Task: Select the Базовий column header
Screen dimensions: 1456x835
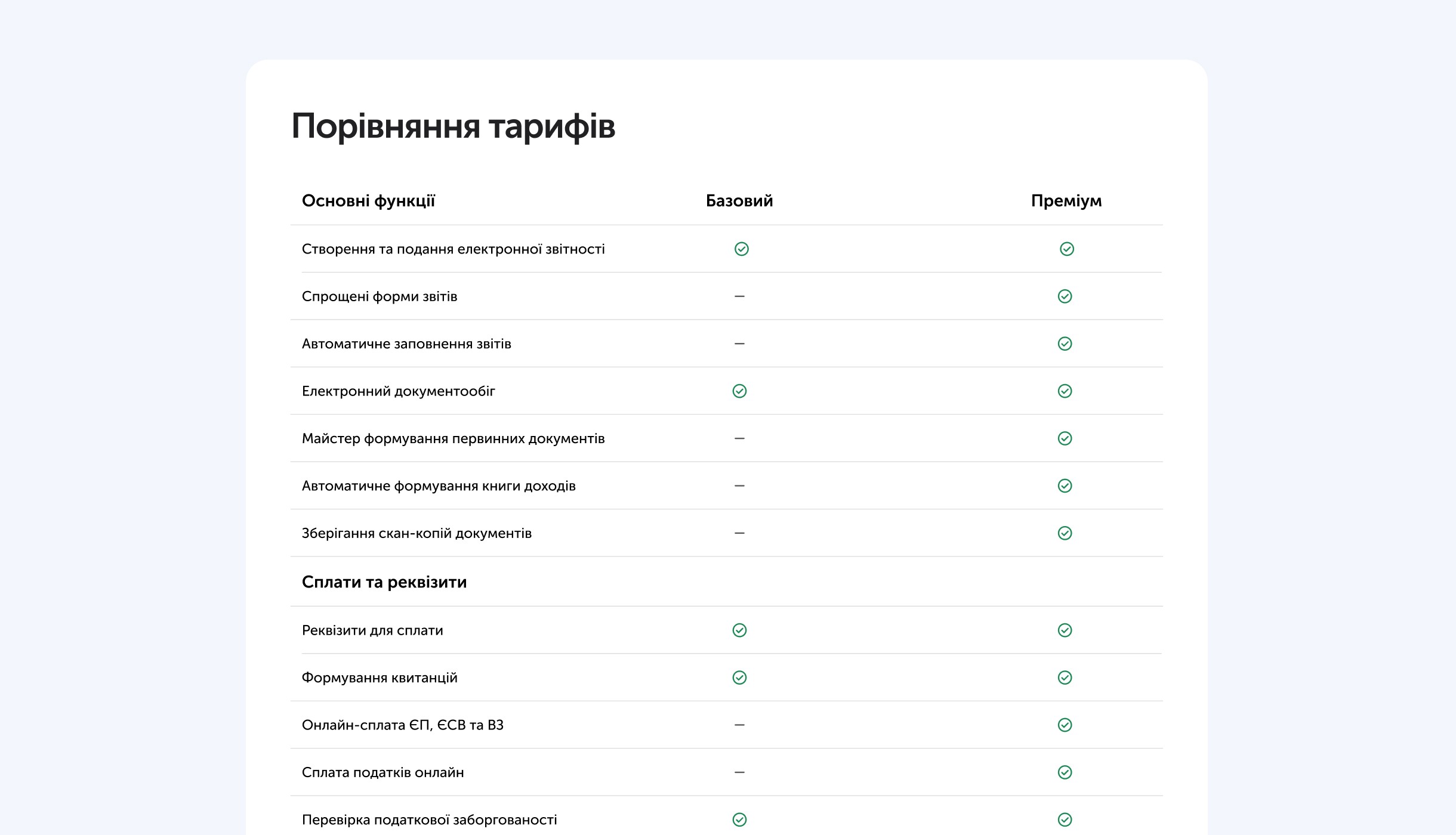Action: click(739, 201)
